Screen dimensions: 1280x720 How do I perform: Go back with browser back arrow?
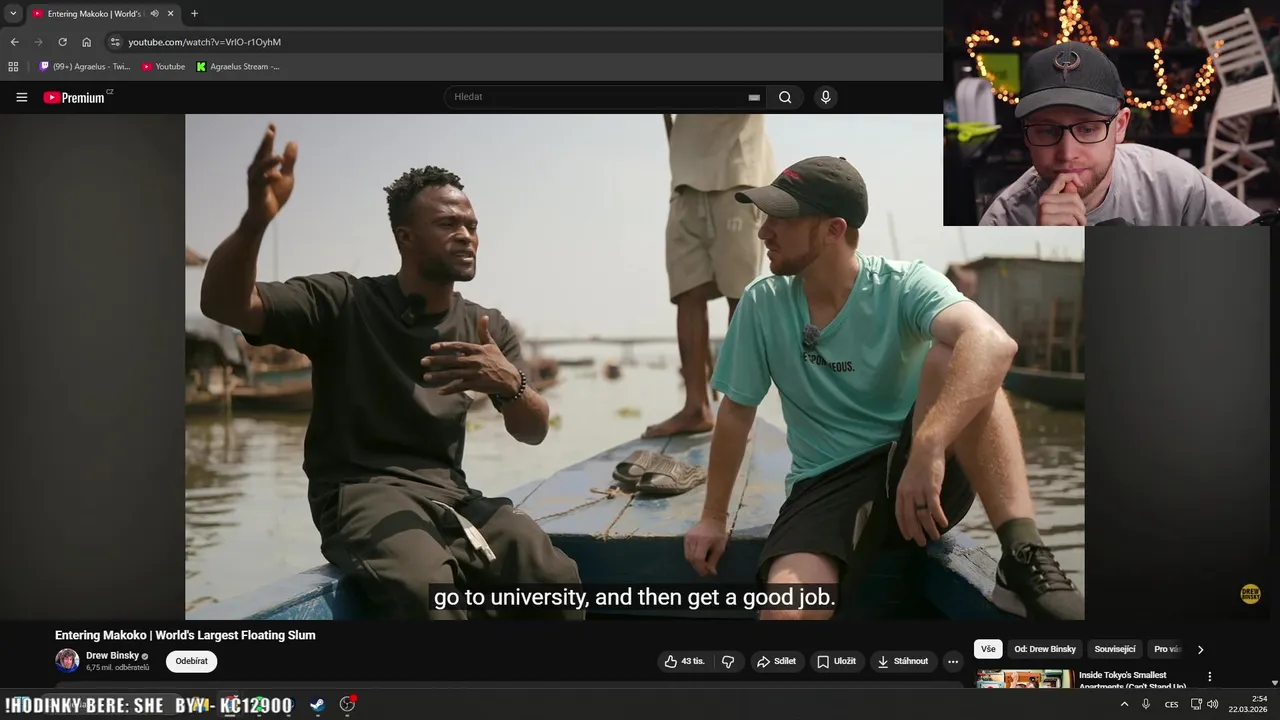[x=14, y=42]
